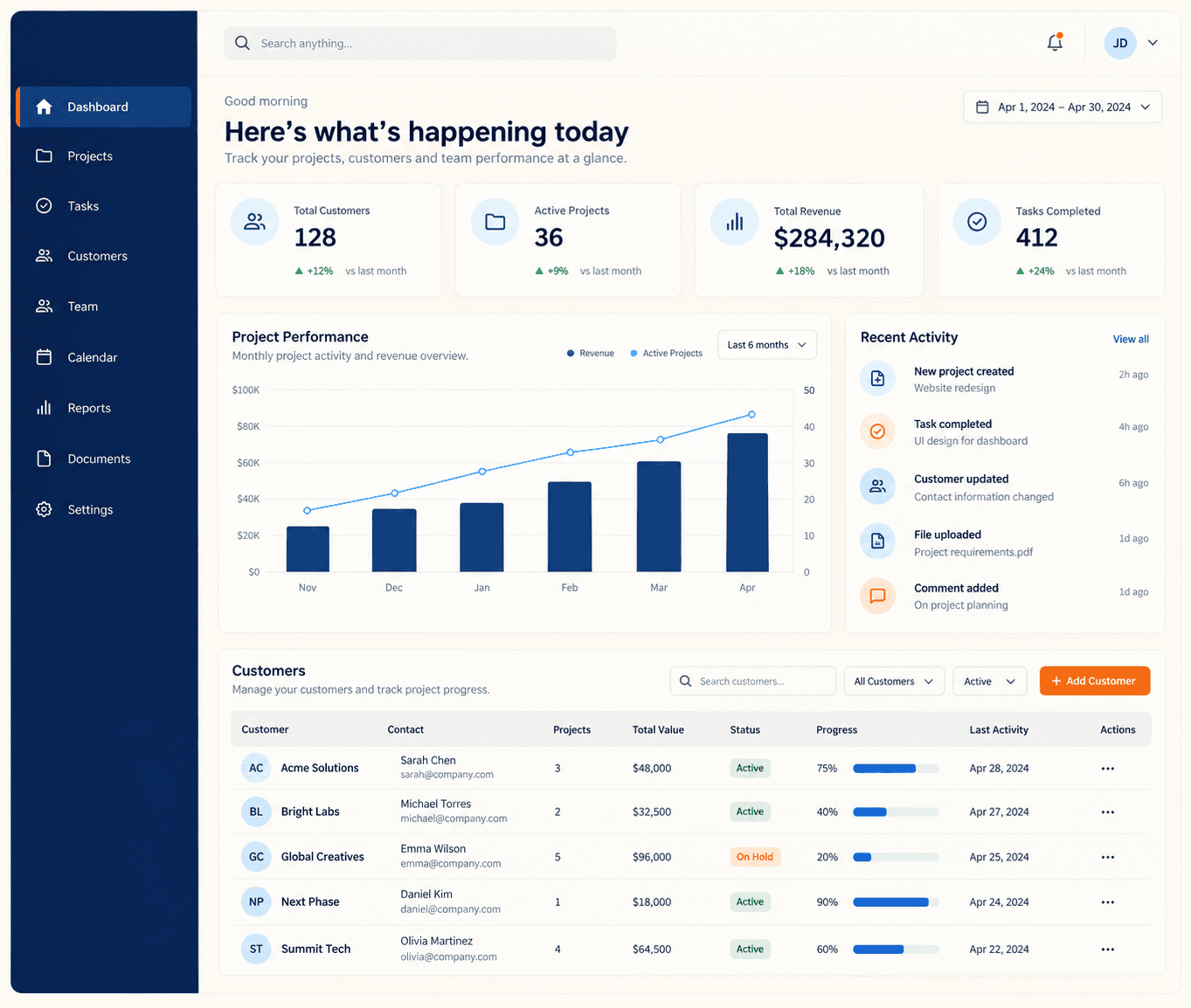The height and width of the screenshot is (1008, 1191).
Task: Click the New project created activity icon
Action: 877,378
